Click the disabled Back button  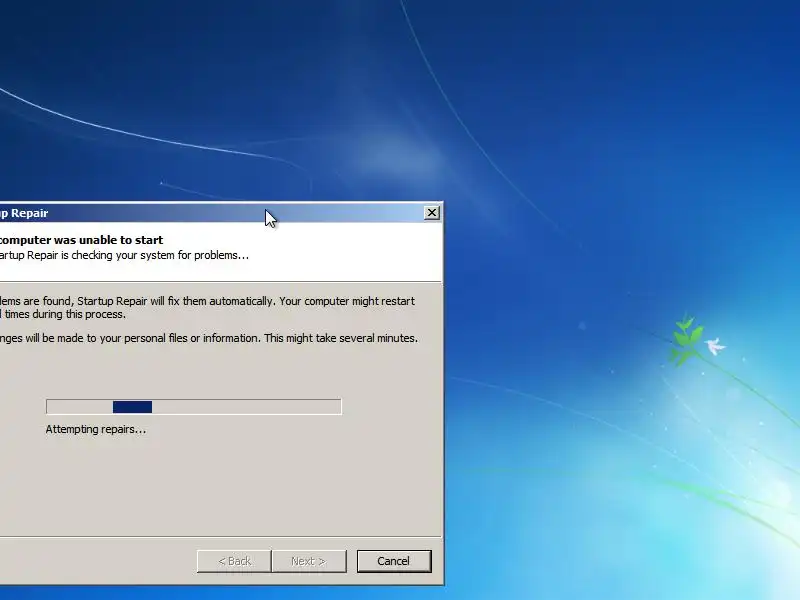(x=234, y=561)
